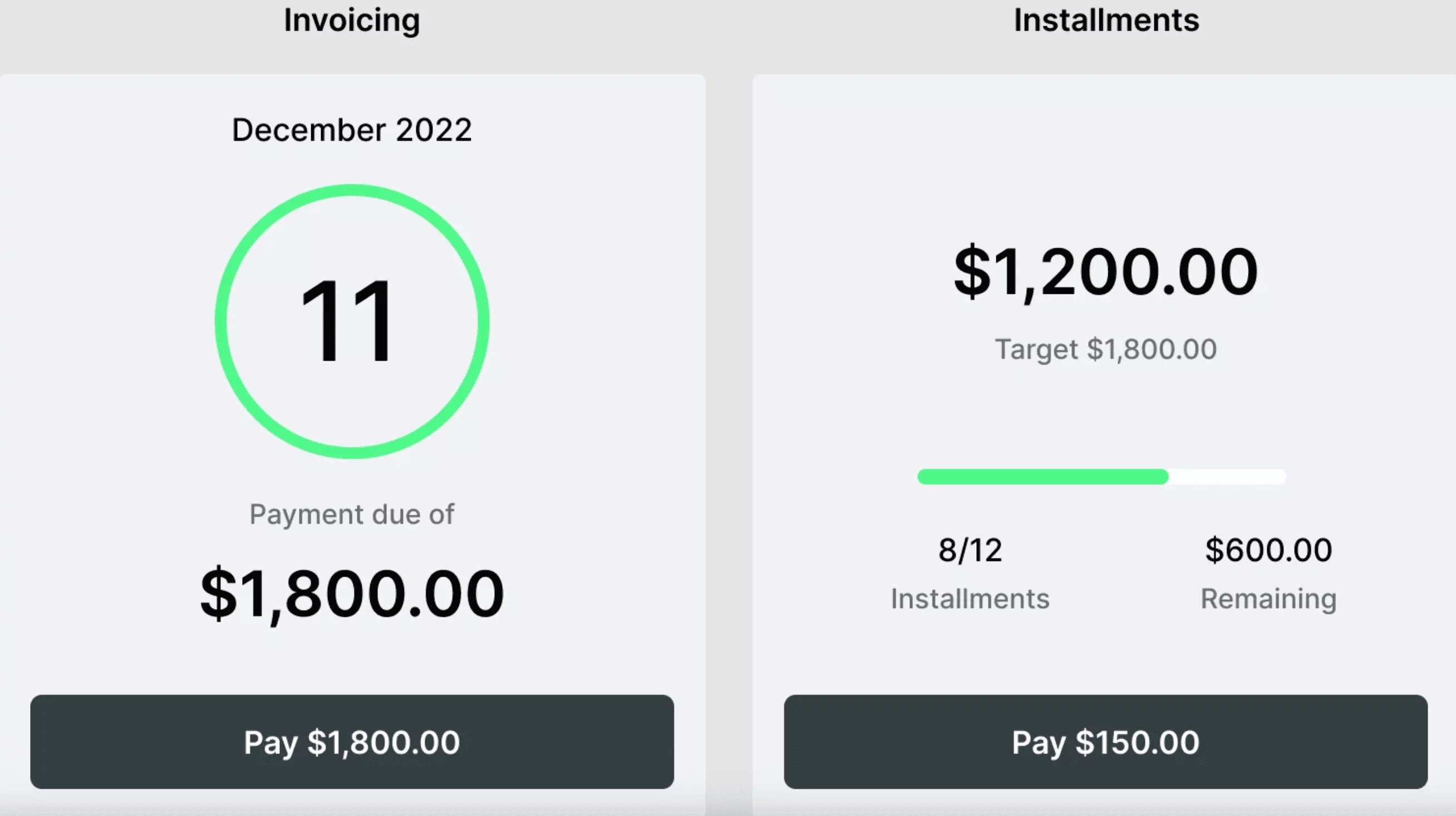Screen dimensions: 1456x816
Task: Click the Target $1,800.00 text
Action: coord(1105,349)
